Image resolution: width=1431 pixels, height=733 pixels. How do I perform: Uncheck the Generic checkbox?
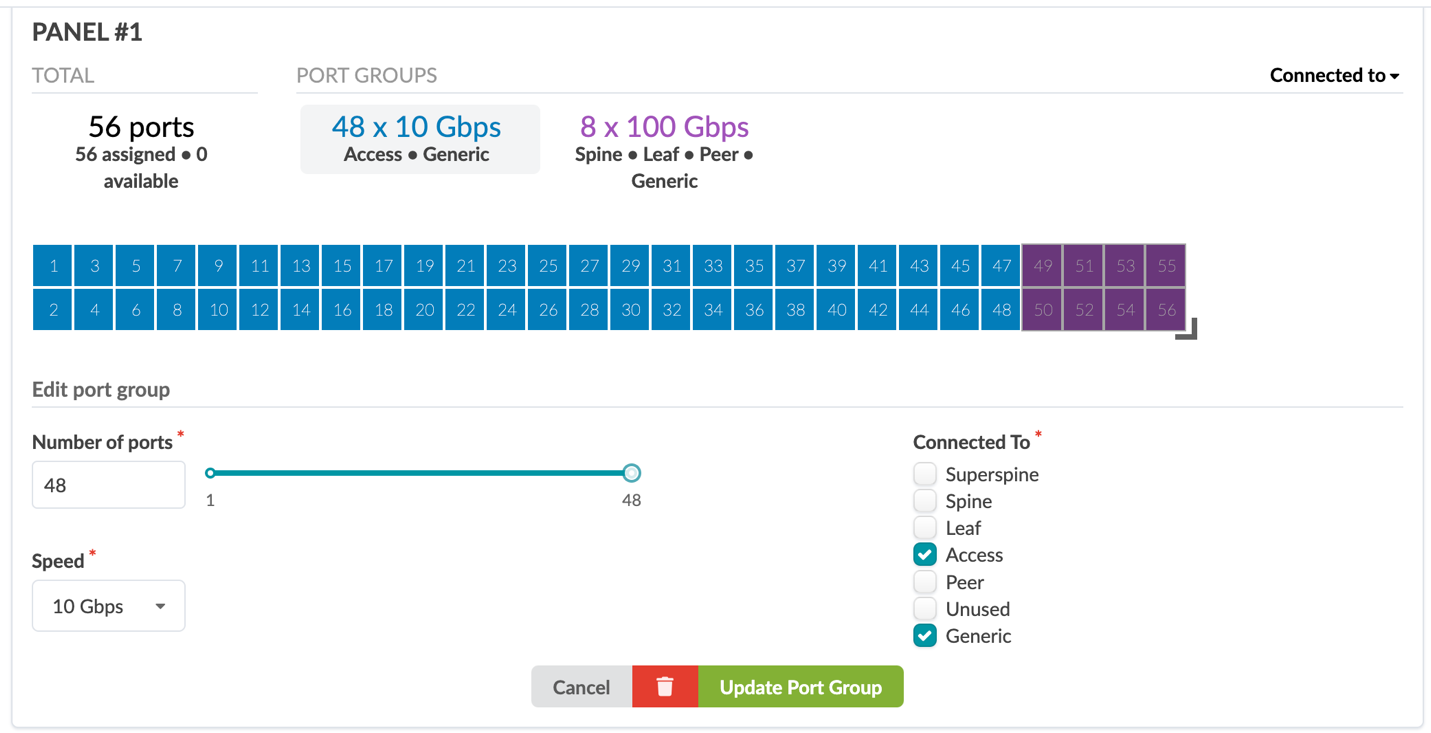click(925, 636)
